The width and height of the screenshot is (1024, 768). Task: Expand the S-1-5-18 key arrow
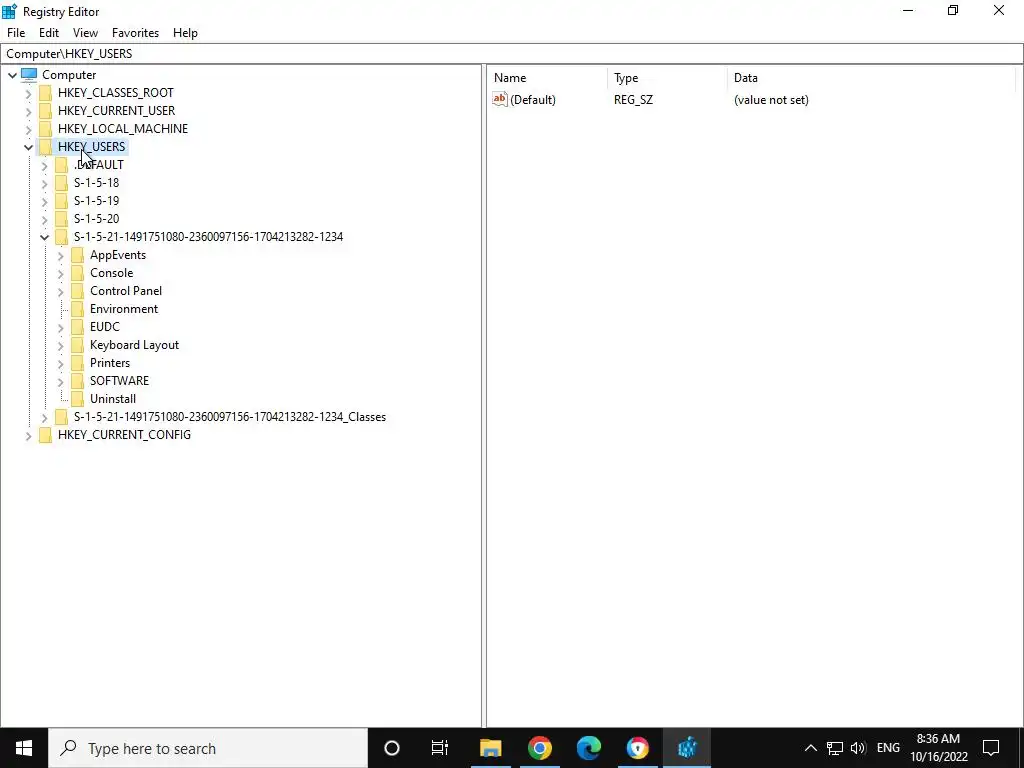44,183
